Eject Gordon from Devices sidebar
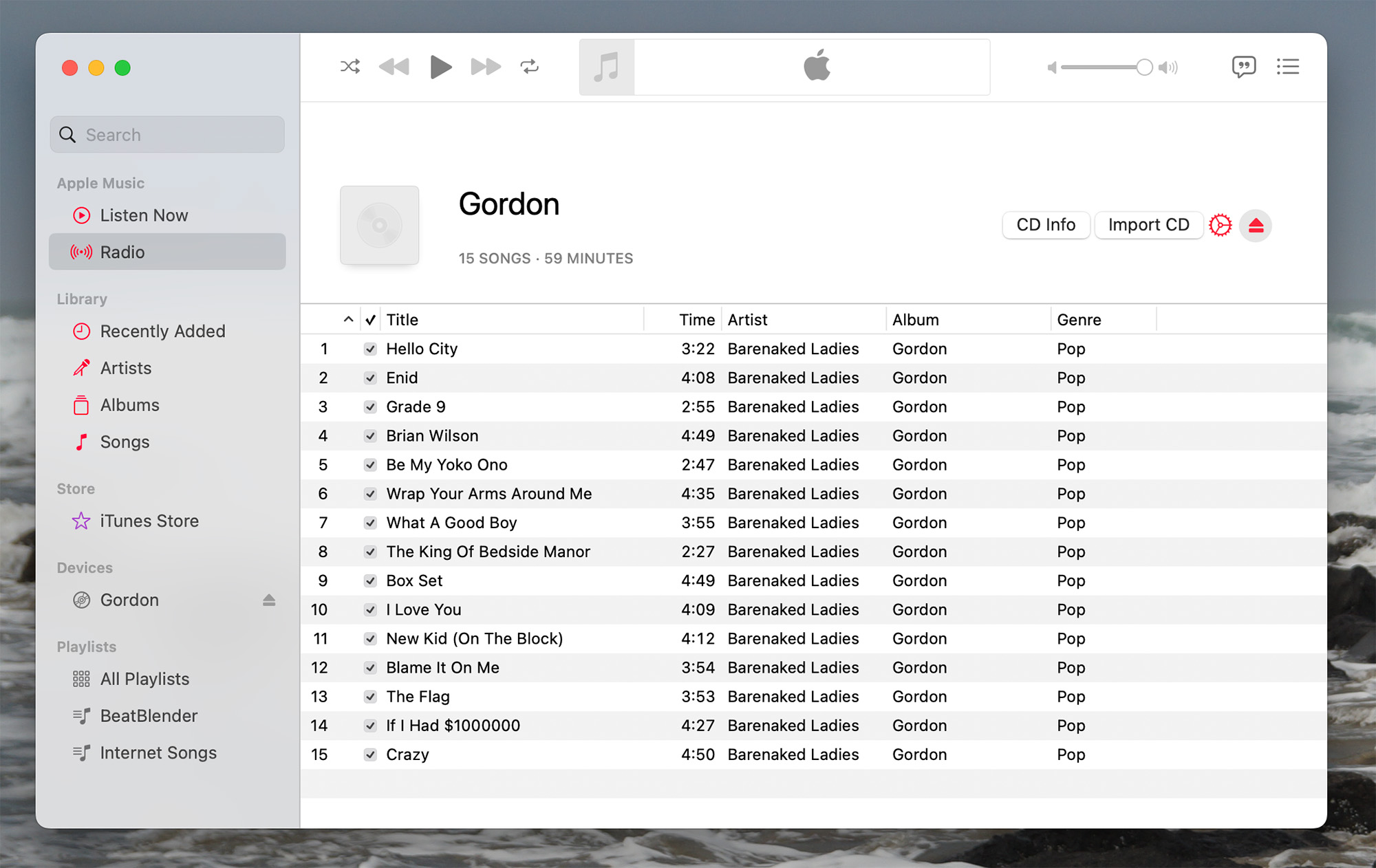Screen dimensions: 1376x868 [x=269, y=600]
